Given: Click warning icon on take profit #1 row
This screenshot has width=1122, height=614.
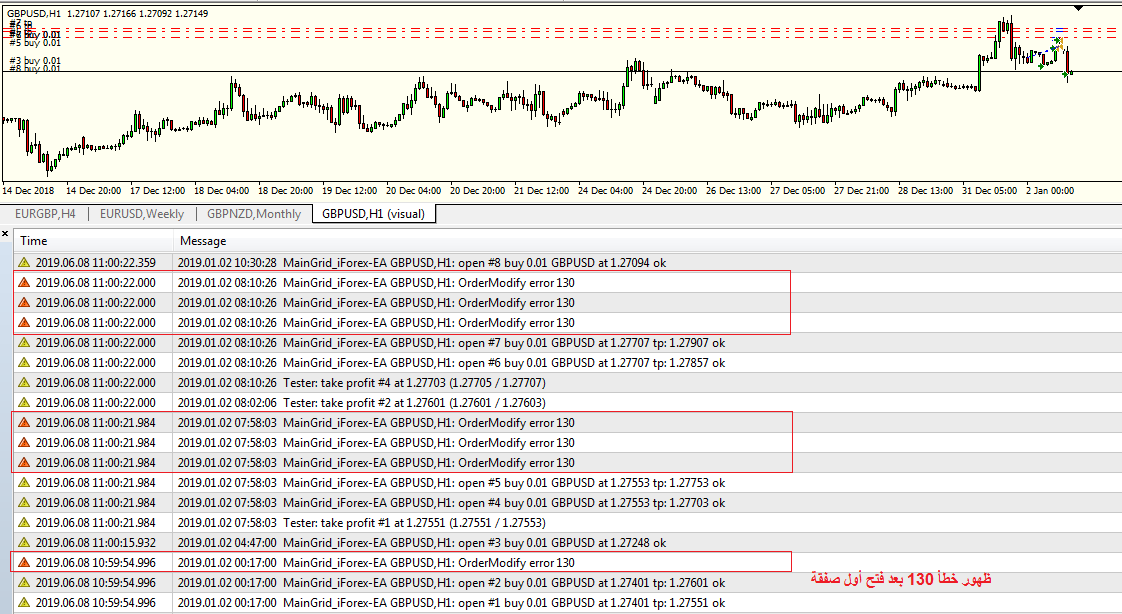Looking at the screenshot, I should (x=24, y=523).
